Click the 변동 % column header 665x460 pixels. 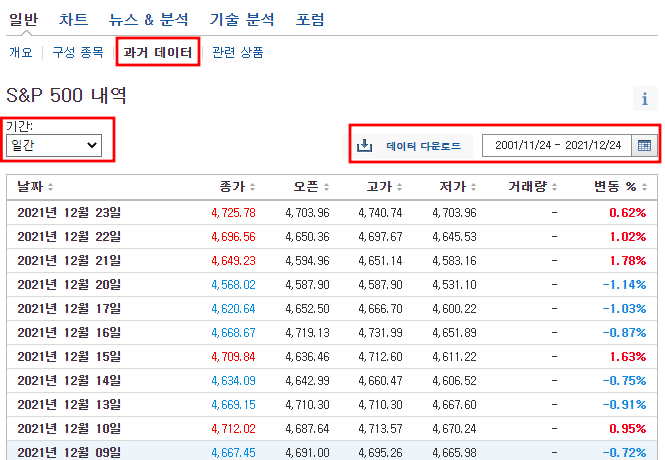point(615,187)
